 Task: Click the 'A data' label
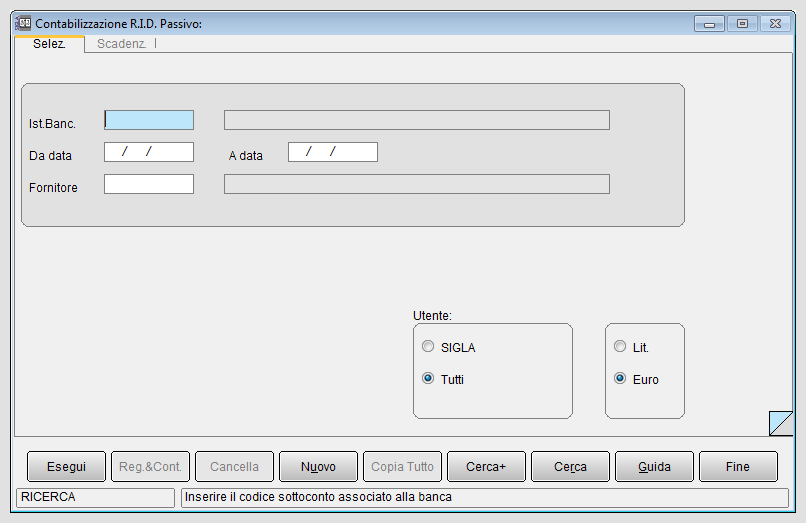point(246,156)
